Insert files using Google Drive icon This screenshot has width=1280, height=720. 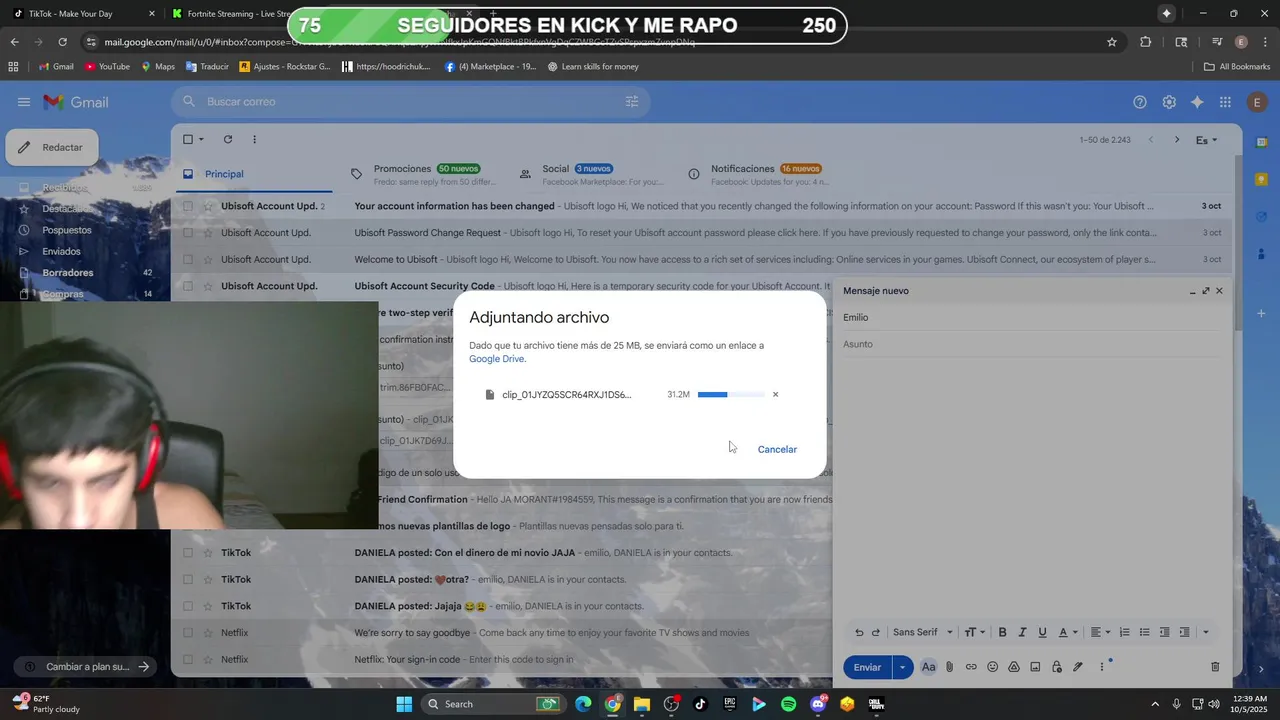[1013, 667]
